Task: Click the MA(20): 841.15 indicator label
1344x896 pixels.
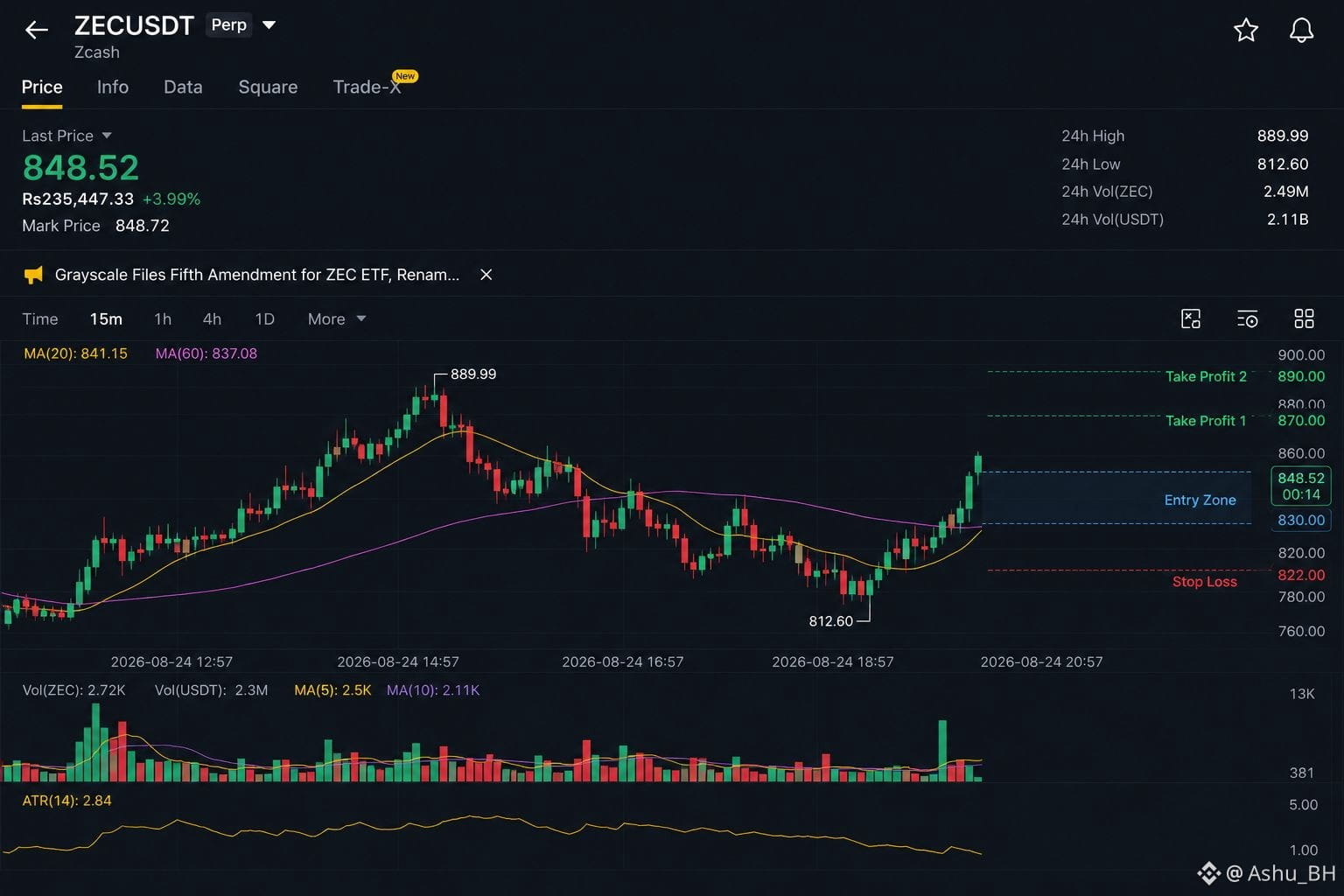Action: 75,353
